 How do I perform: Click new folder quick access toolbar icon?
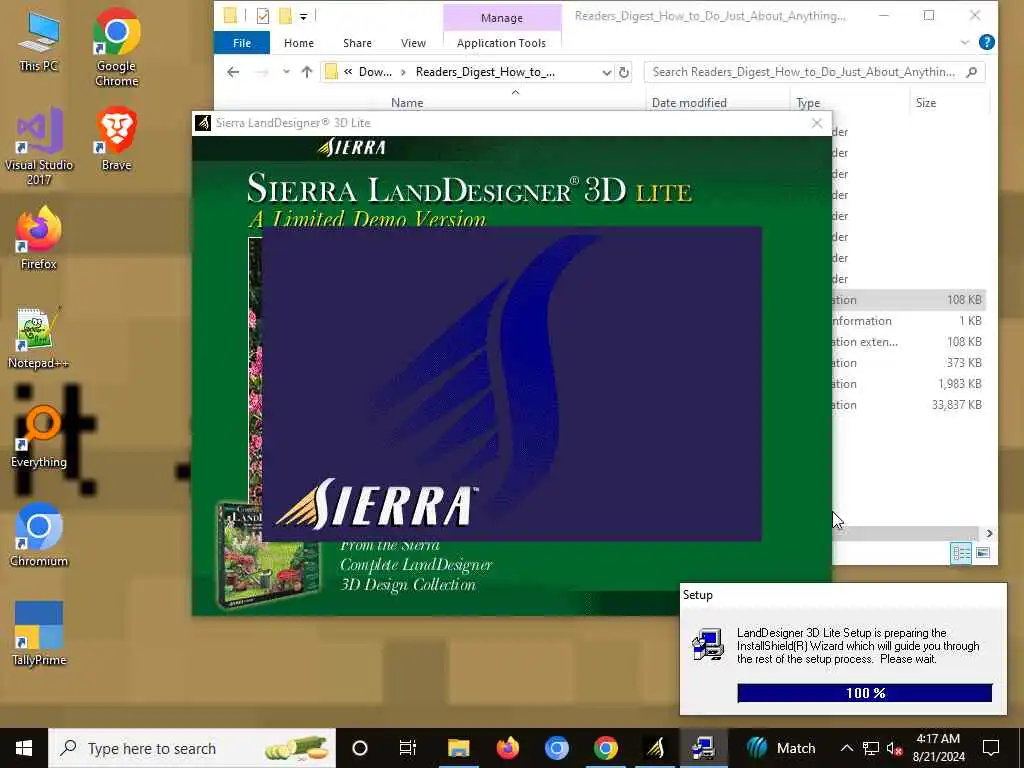285,16
